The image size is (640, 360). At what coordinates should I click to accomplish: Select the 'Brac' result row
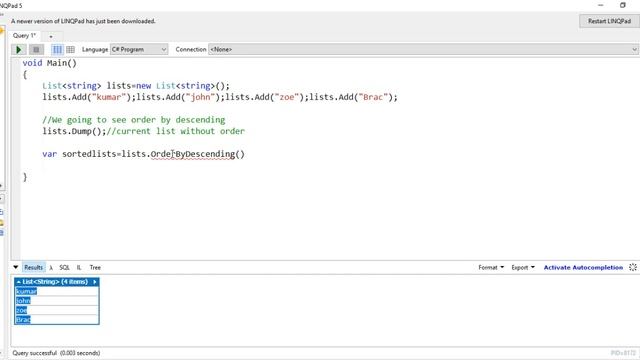pyautogui.click(x=57, y=320)
